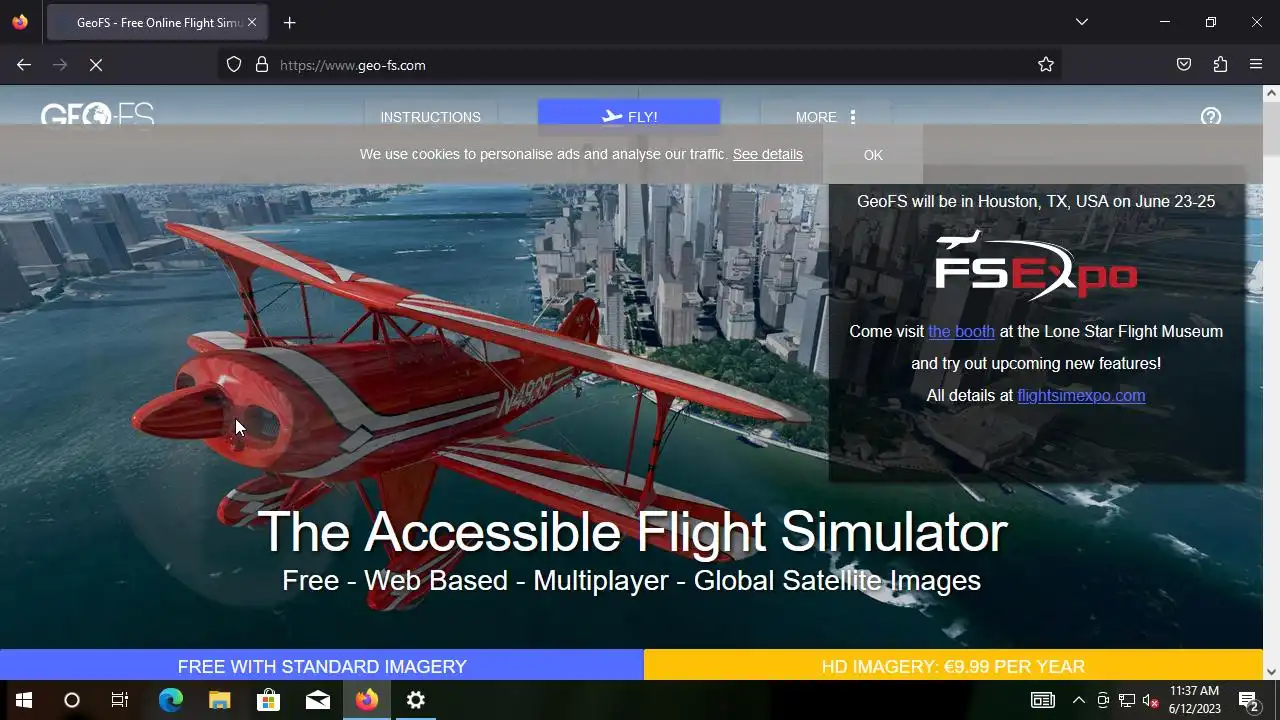This screenshot has height=720, width=1280.
Task: Open the Save to Pocket icon
Action: tap(1184, 65)
